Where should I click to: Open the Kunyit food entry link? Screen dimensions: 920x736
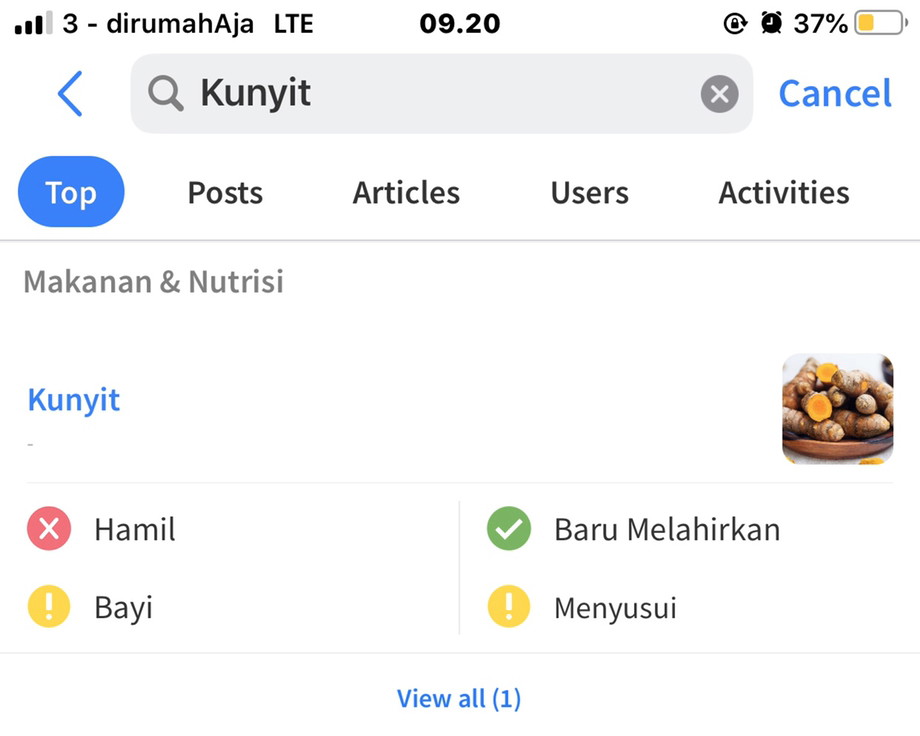click(74, 400)
